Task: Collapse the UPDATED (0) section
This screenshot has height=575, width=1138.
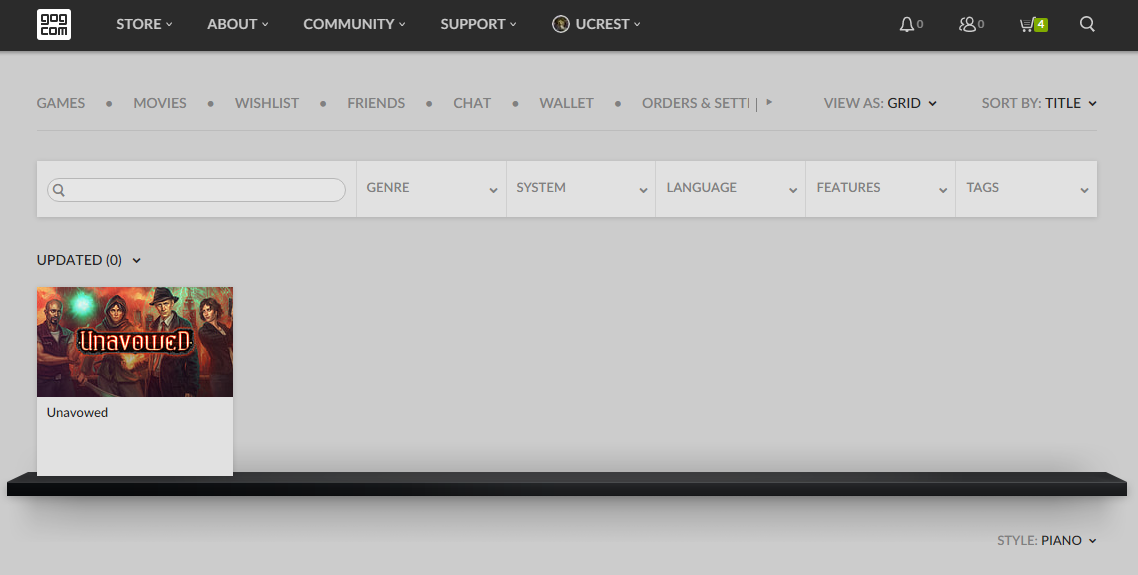Action: 89,260
